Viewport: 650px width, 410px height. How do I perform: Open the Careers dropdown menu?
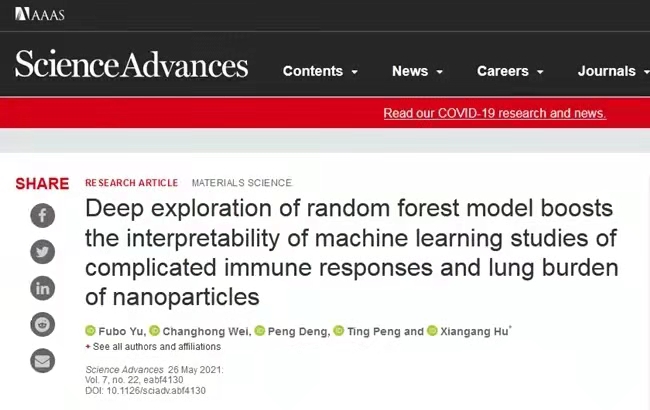(510, 71)
